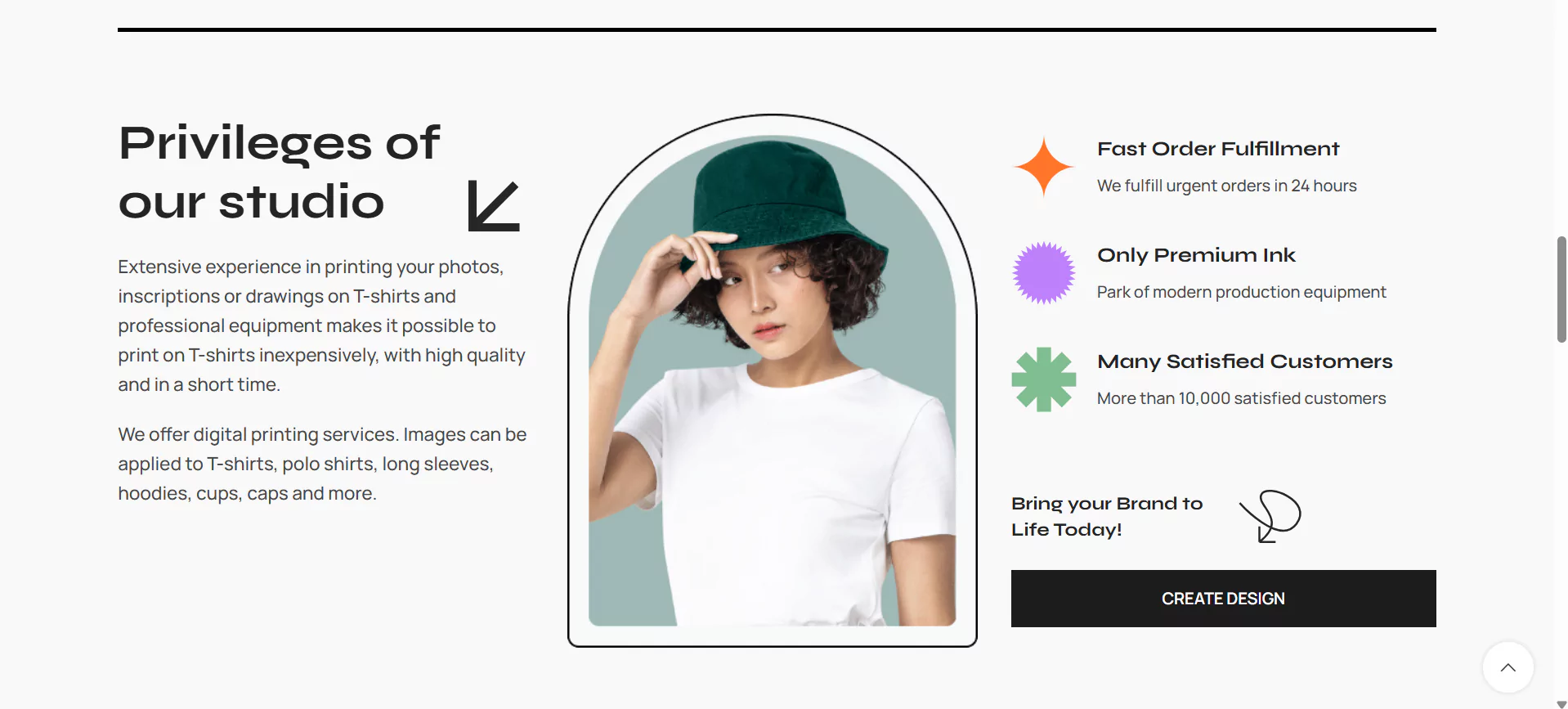
Task: Click the Fast Order Fulfillment heading
Action: [x=1218, y=149]
